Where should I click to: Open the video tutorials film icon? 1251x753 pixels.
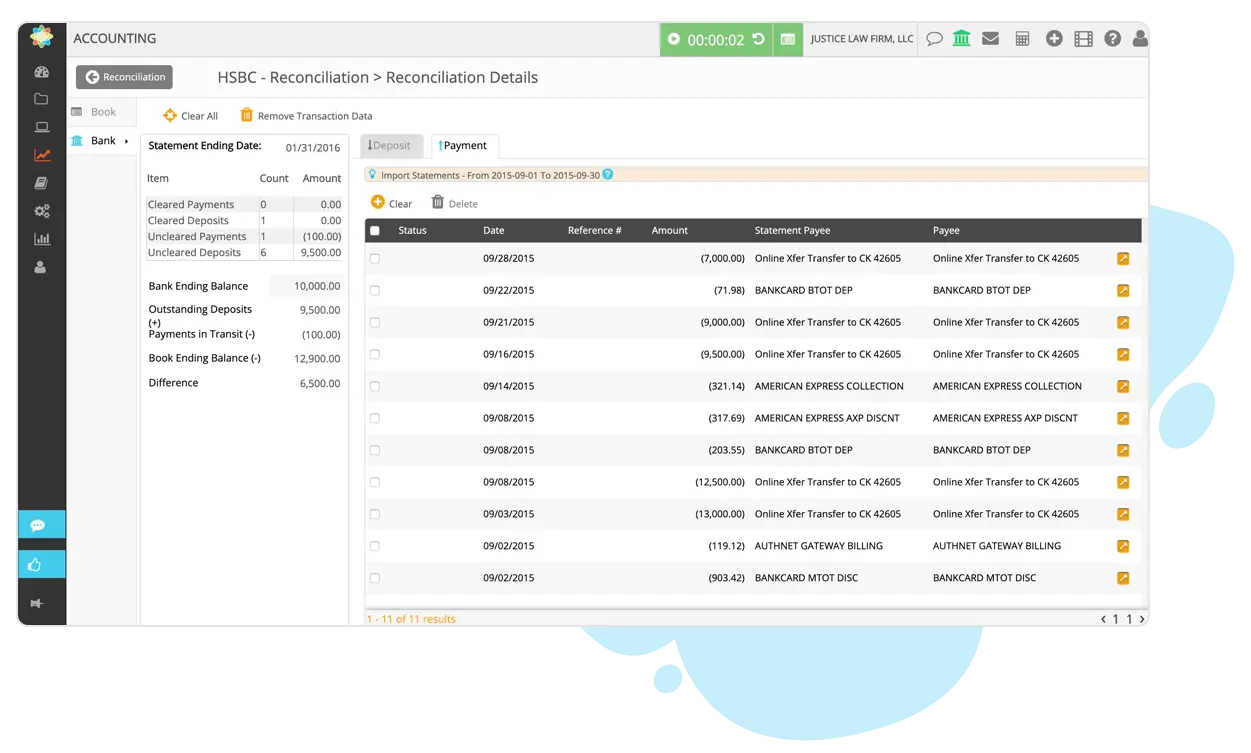pos(1083,39)
